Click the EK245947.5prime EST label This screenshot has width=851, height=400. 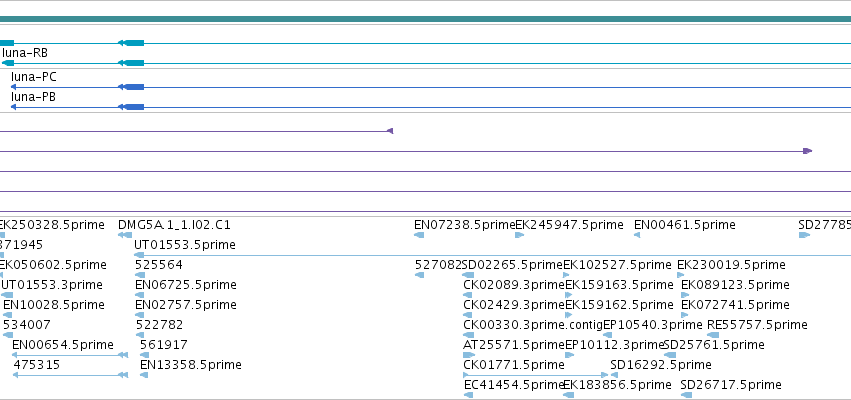(x=569, y=225)
